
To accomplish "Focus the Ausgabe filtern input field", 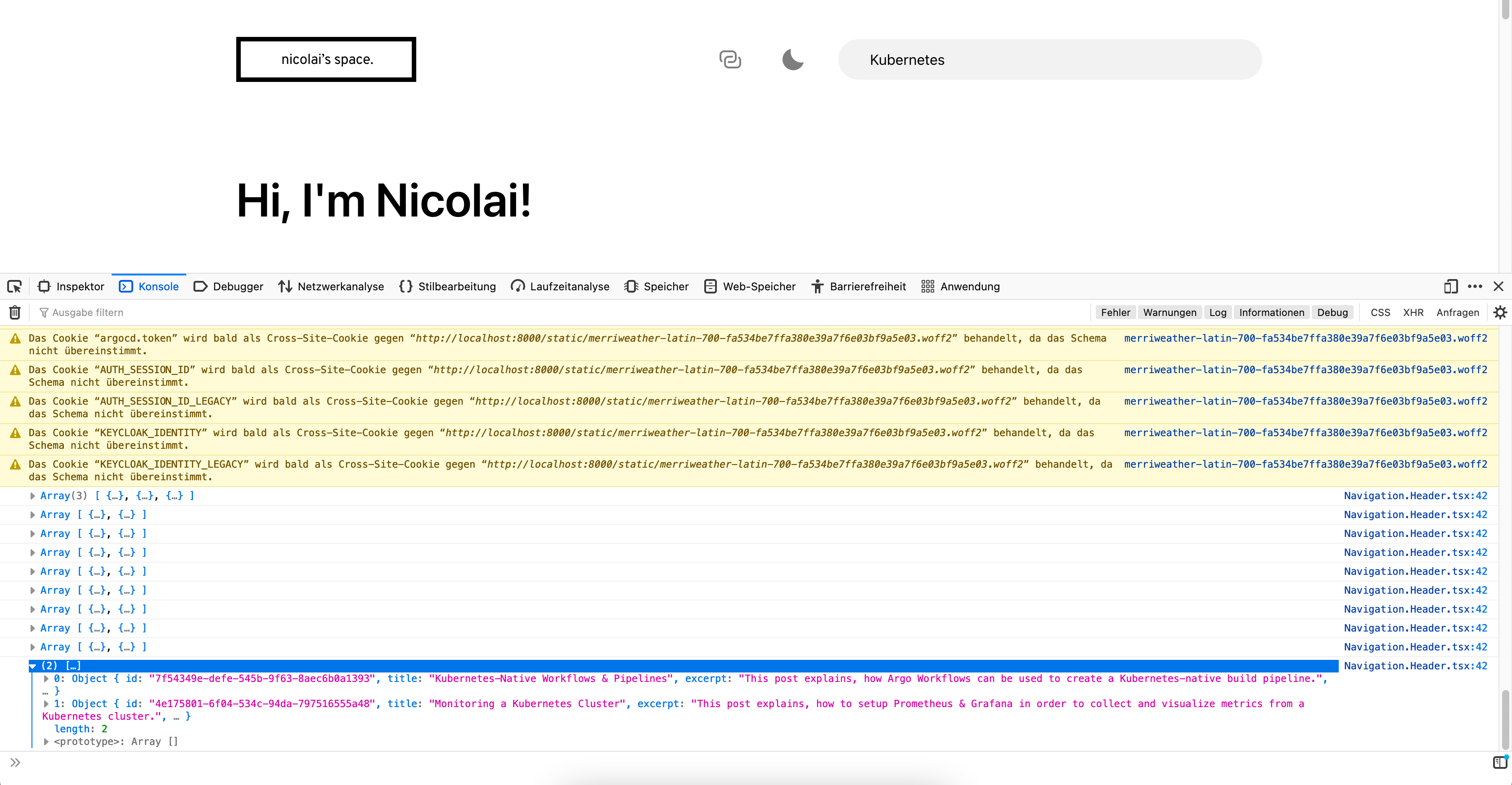I will 558,312.
